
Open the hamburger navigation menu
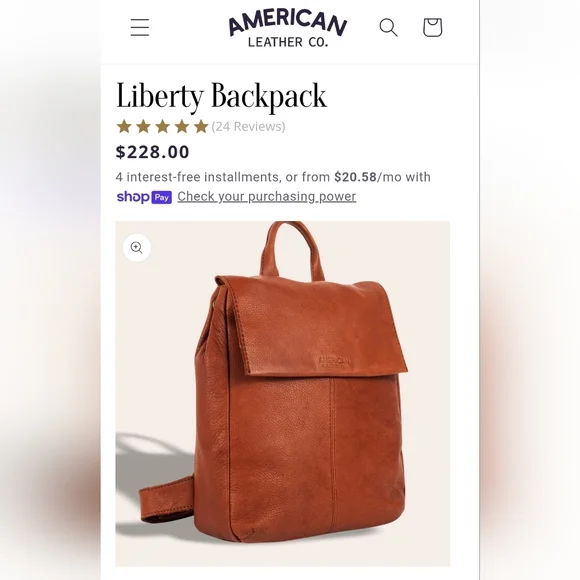pyautogui.click(x=140, y=27)
